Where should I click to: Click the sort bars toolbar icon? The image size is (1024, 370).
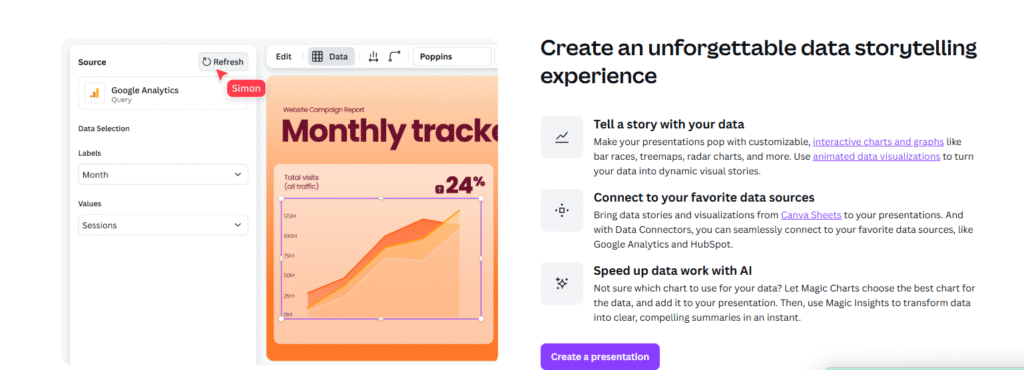click(x=374, y=57)
